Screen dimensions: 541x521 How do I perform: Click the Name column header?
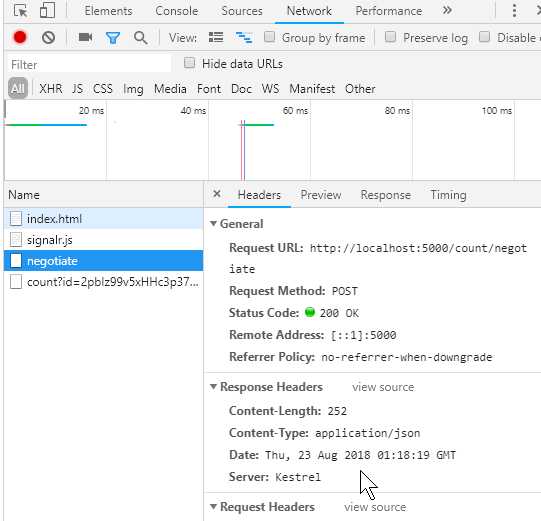point(104,195)
